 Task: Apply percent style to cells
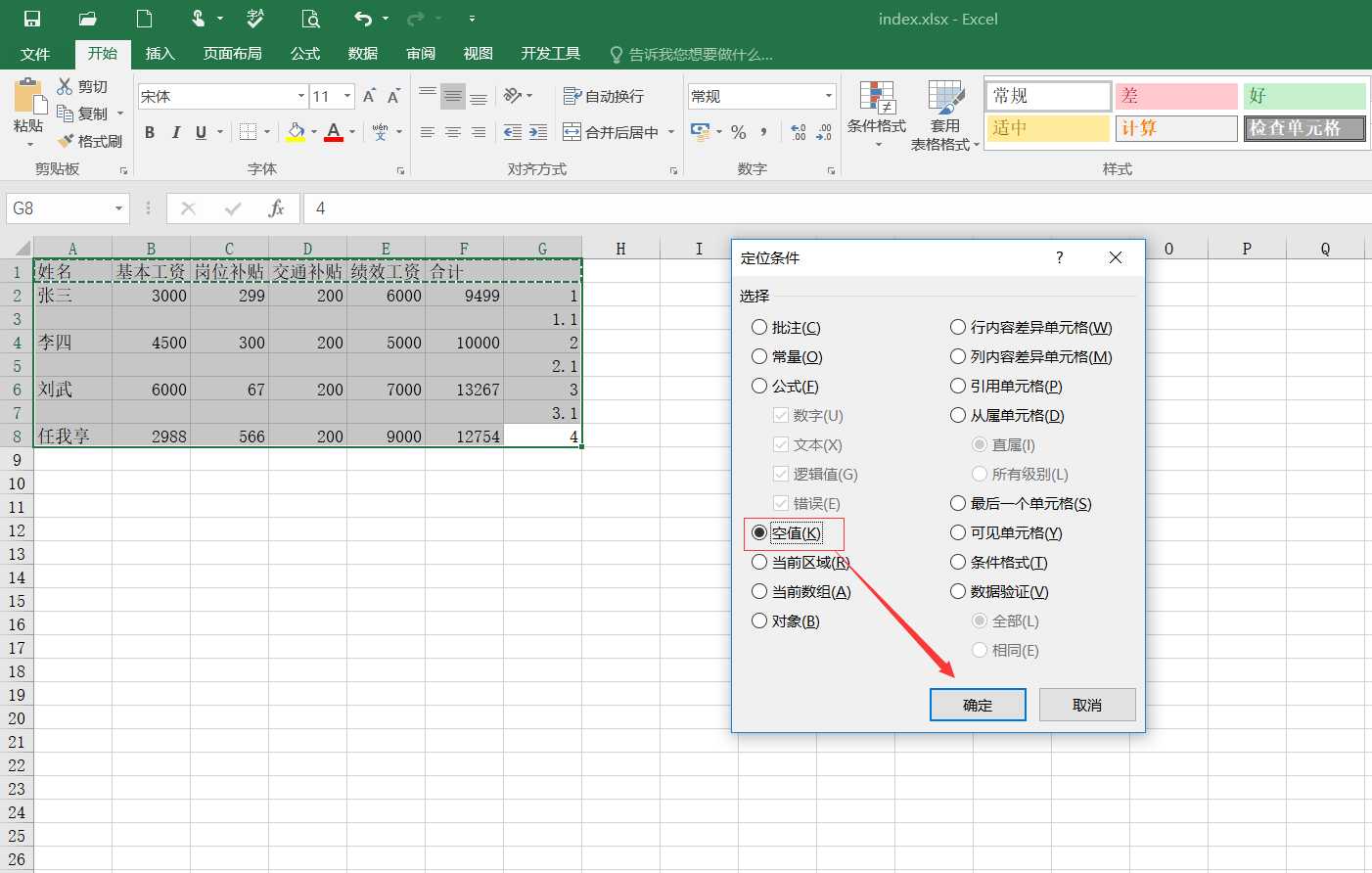tap(739, 132)
